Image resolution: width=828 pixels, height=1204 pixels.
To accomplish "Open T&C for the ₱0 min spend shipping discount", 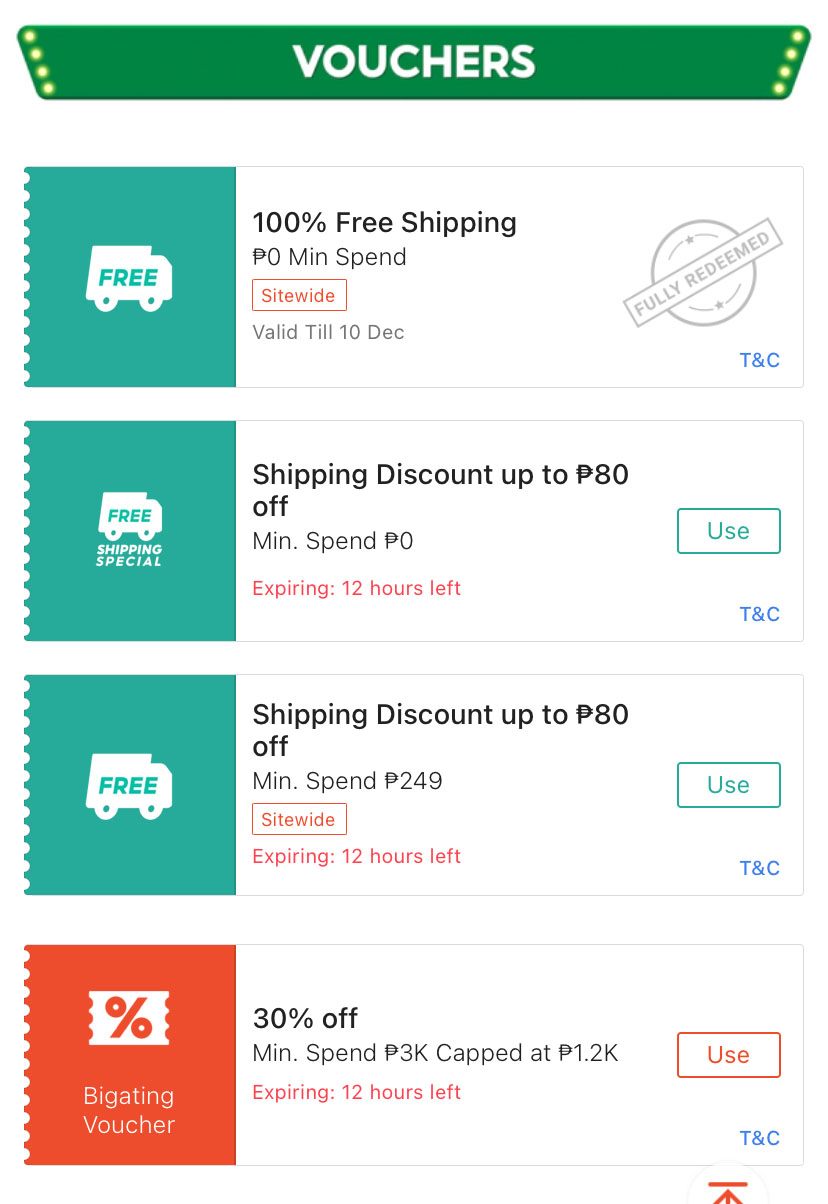I will [x=760, y=614].
